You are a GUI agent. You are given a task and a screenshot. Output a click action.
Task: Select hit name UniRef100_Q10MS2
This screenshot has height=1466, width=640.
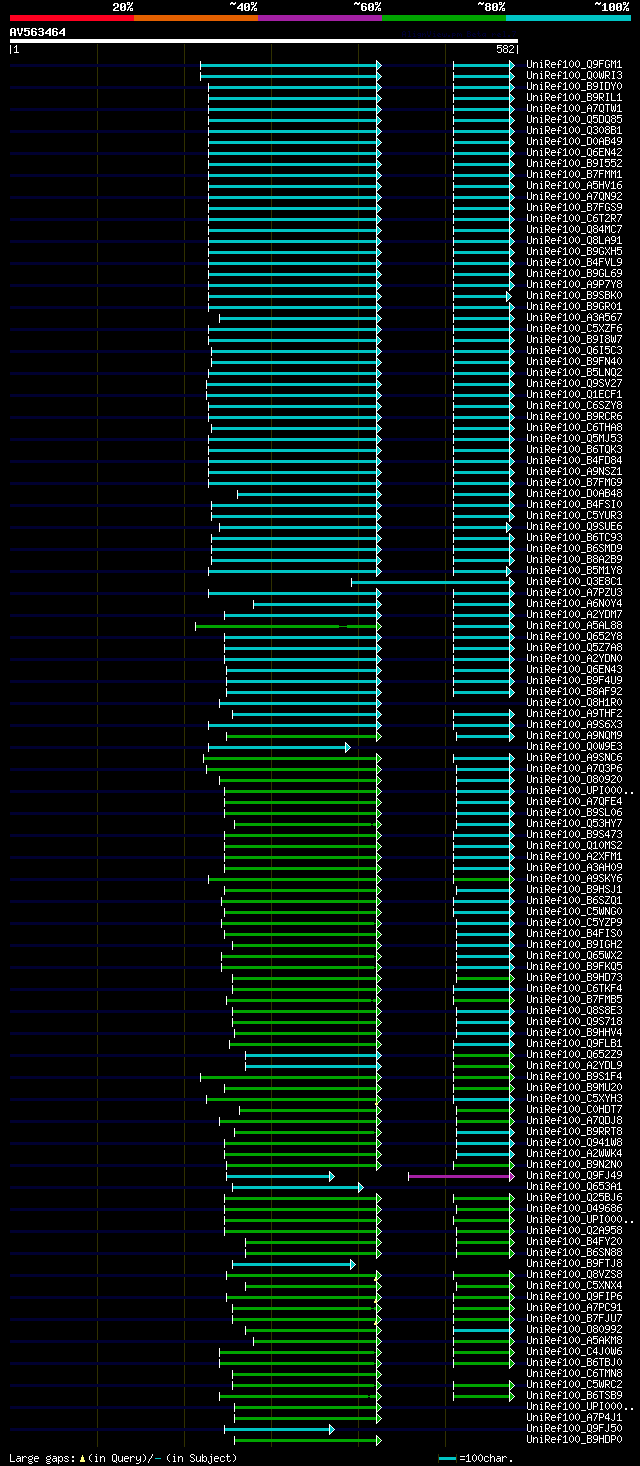click(574, 846)
